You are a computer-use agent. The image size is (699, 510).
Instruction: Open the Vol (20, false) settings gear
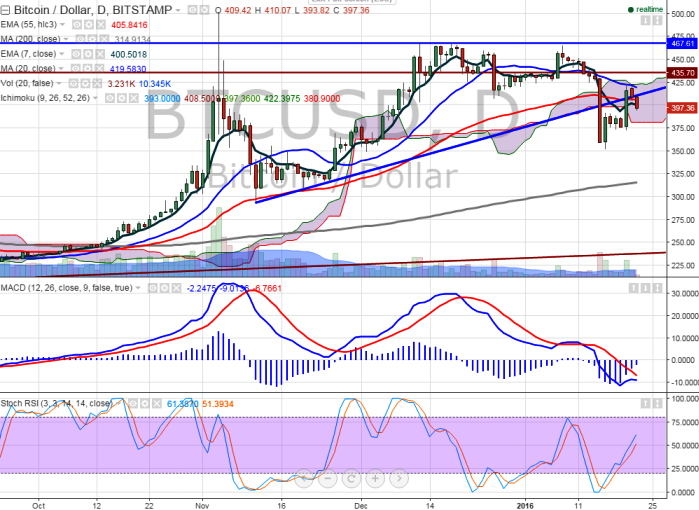pyautogui.click(x=85, y=83)
